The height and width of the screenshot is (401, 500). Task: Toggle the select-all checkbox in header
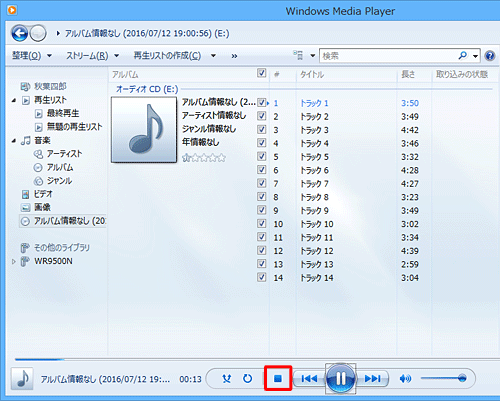click(x=262, y=73)
